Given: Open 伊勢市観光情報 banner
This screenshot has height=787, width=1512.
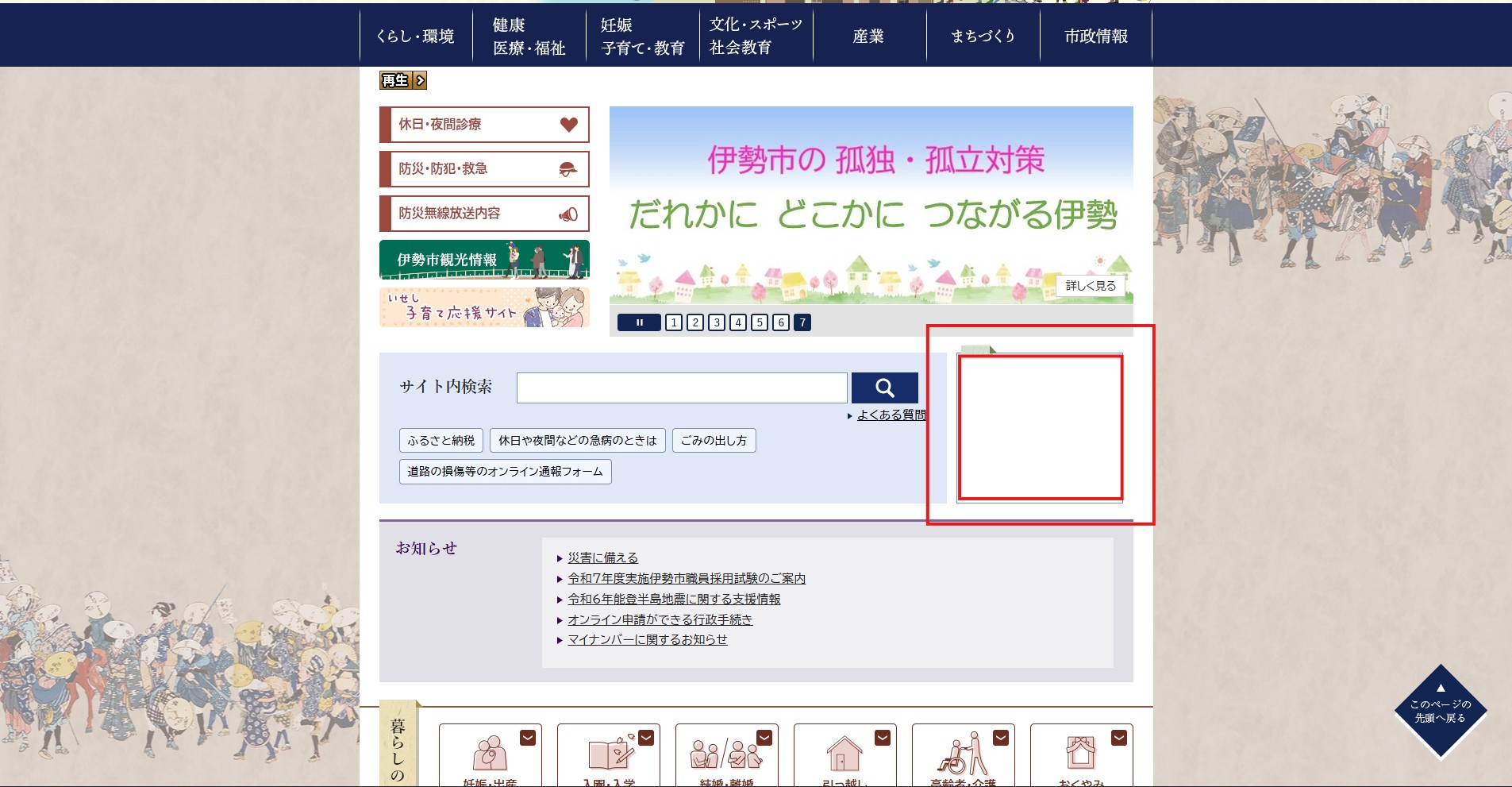Looking at the screenshot, I should (484, 260).
